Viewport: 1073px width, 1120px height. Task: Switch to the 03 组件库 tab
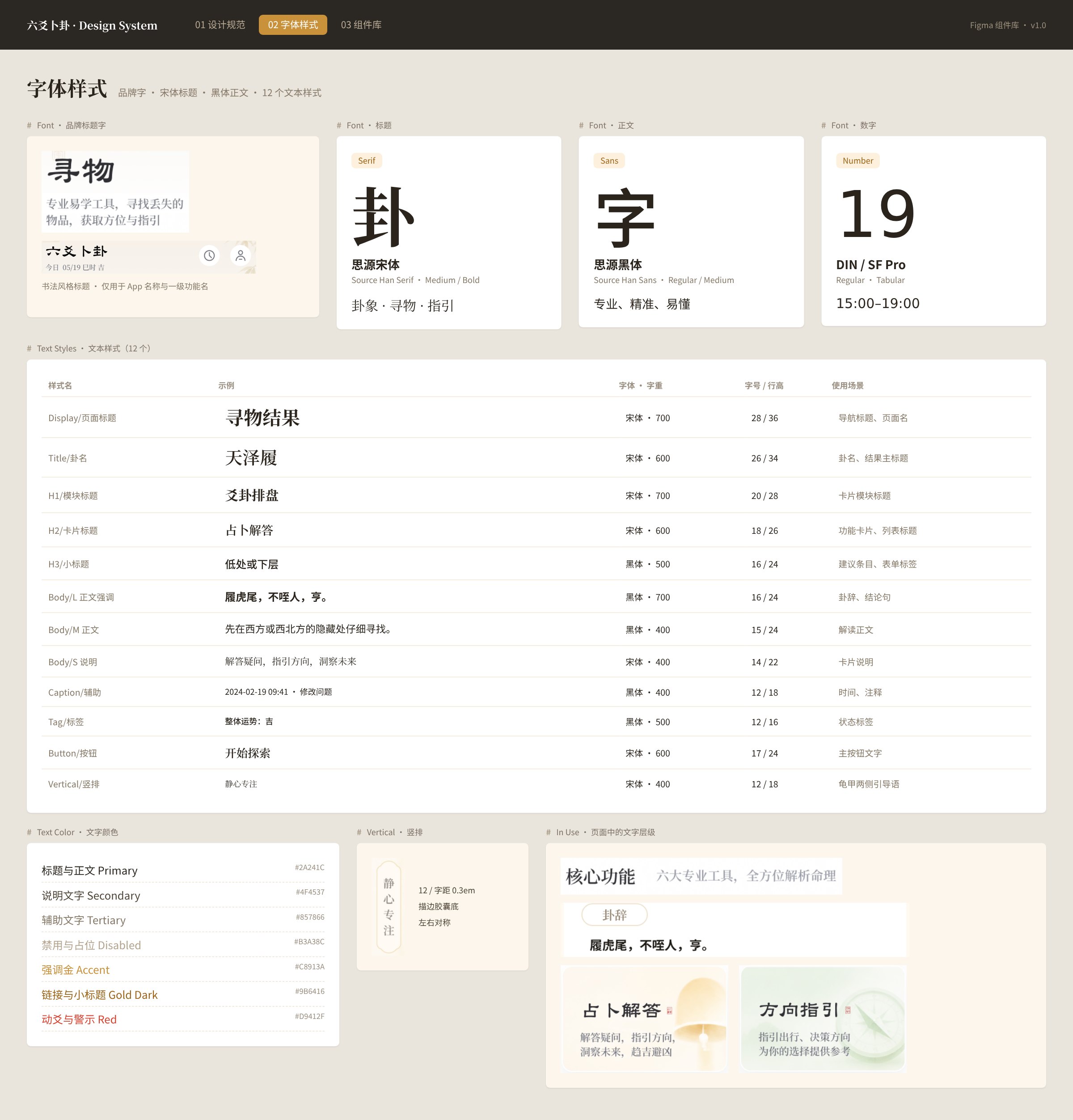pyautogui.click(x=361, y=25)
